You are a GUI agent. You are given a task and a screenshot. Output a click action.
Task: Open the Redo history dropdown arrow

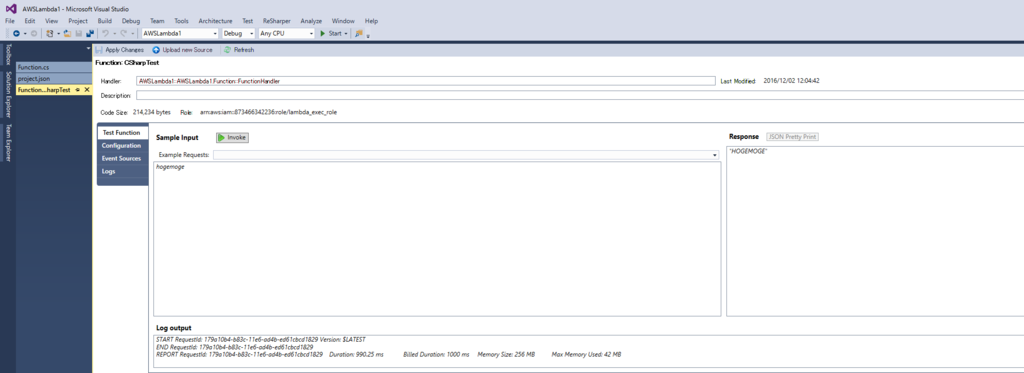click(x=133, y=33)
